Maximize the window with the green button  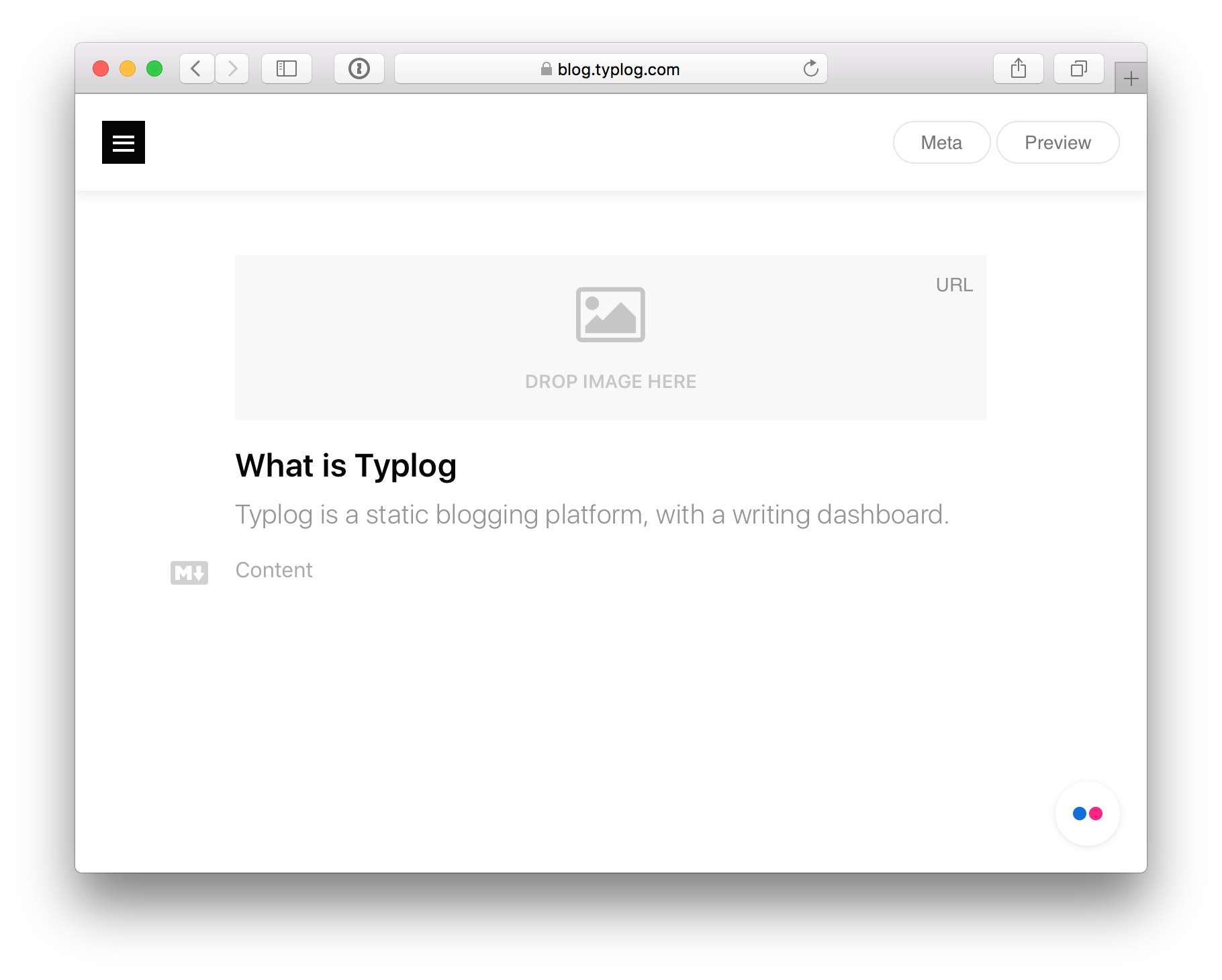point(154,68)
